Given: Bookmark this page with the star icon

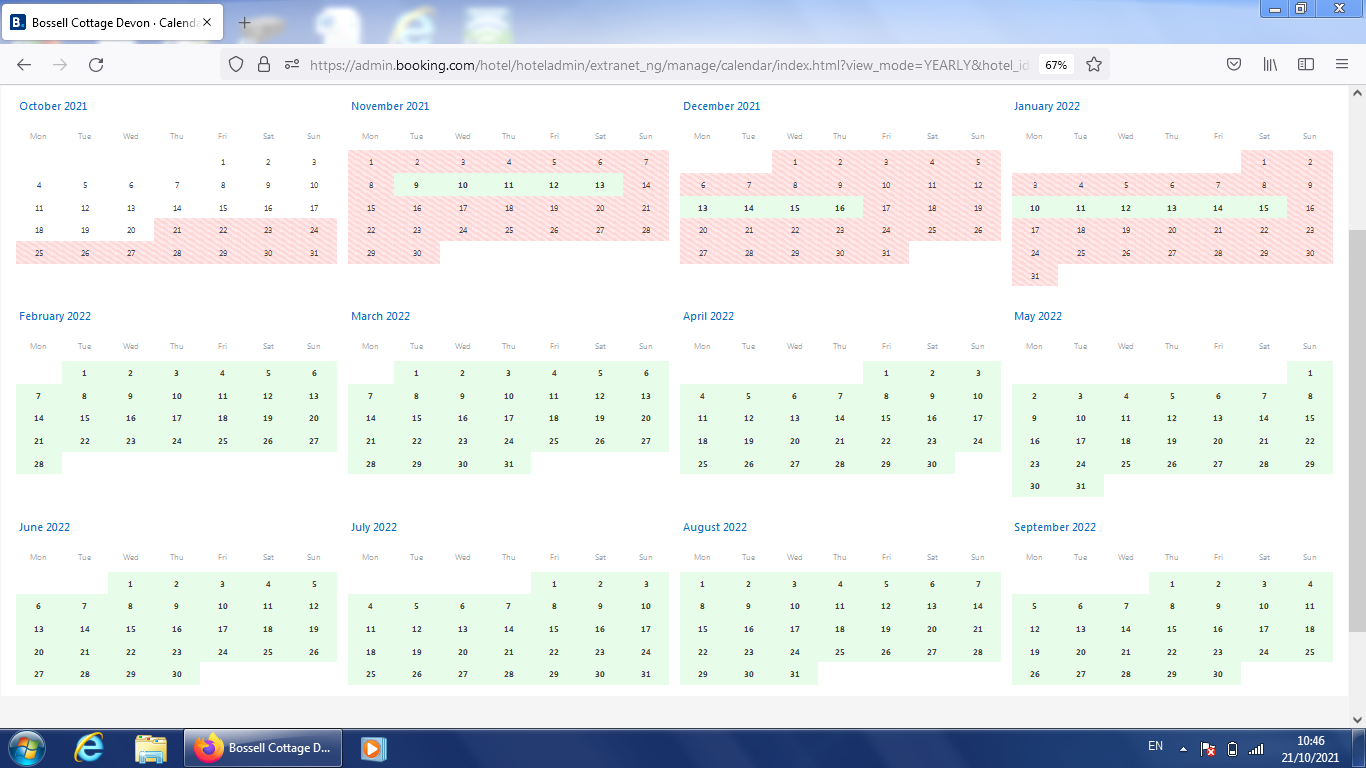Looking at the screenshot, I should coord(1094,64).
